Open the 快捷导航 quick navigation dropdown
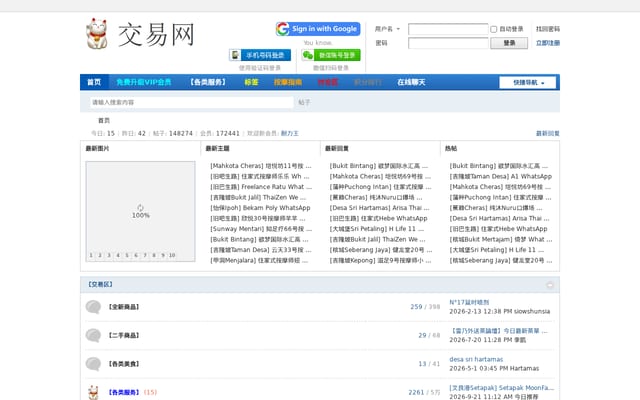 coord(527,82)
